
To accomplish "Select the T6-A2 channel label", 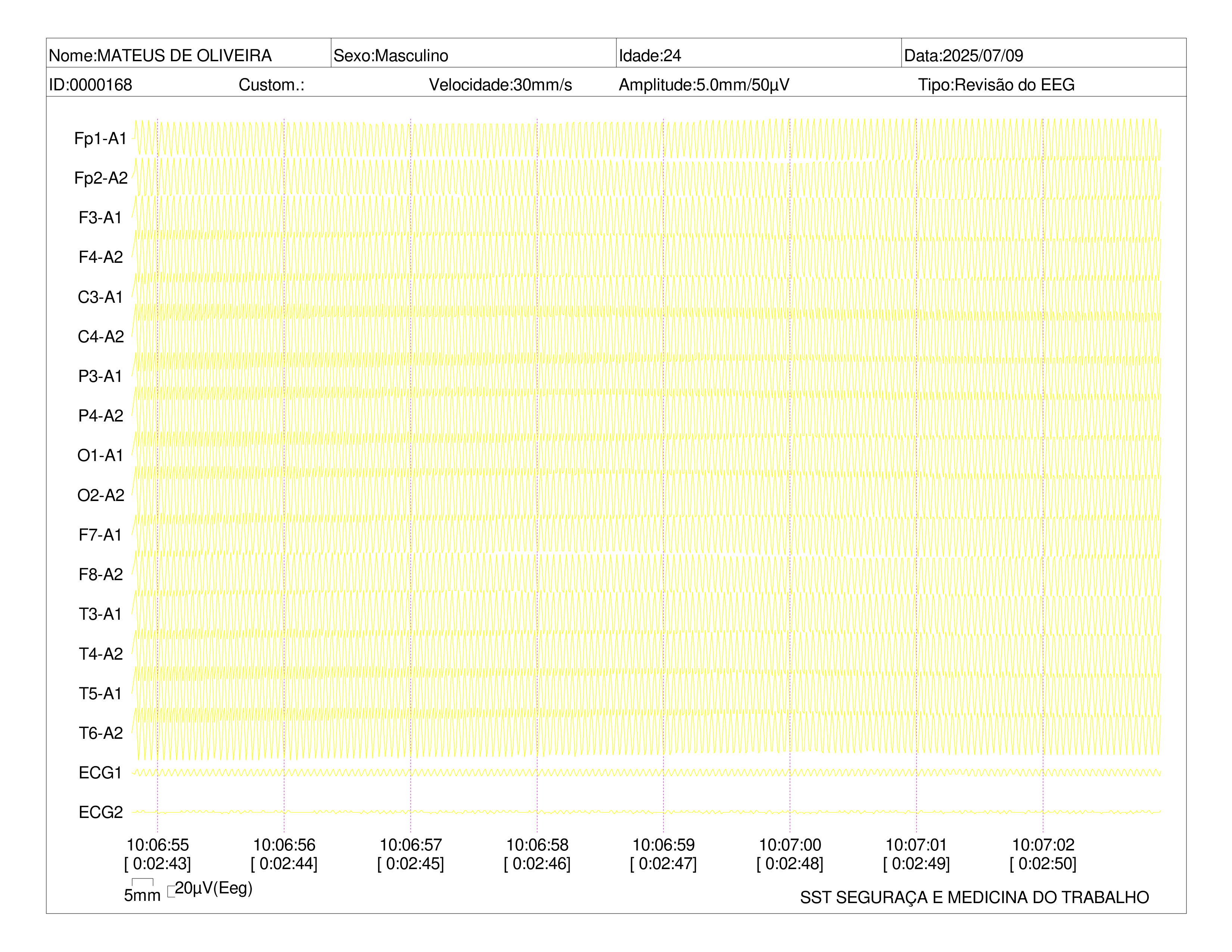I will pos(100,732).
